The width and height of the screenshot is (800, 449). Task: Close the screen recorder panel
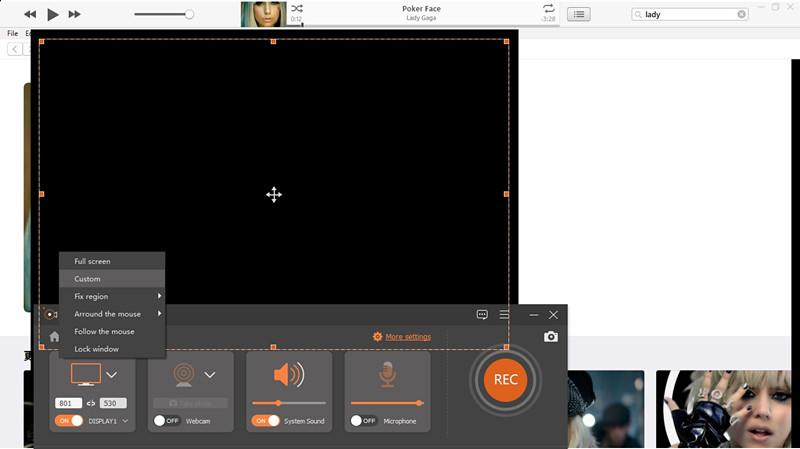(554, 315)
